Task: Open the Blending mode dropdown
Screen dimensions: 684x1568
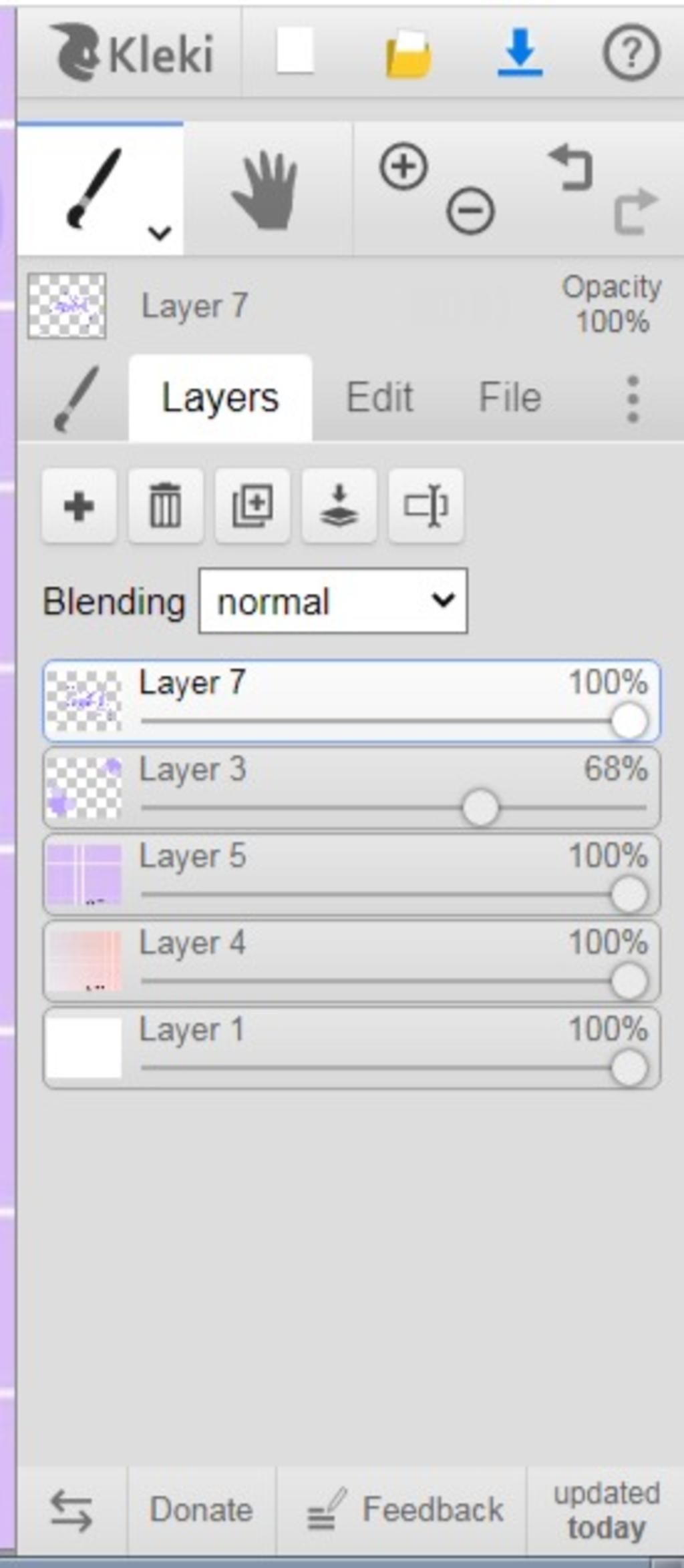Action: click(333, 601)
